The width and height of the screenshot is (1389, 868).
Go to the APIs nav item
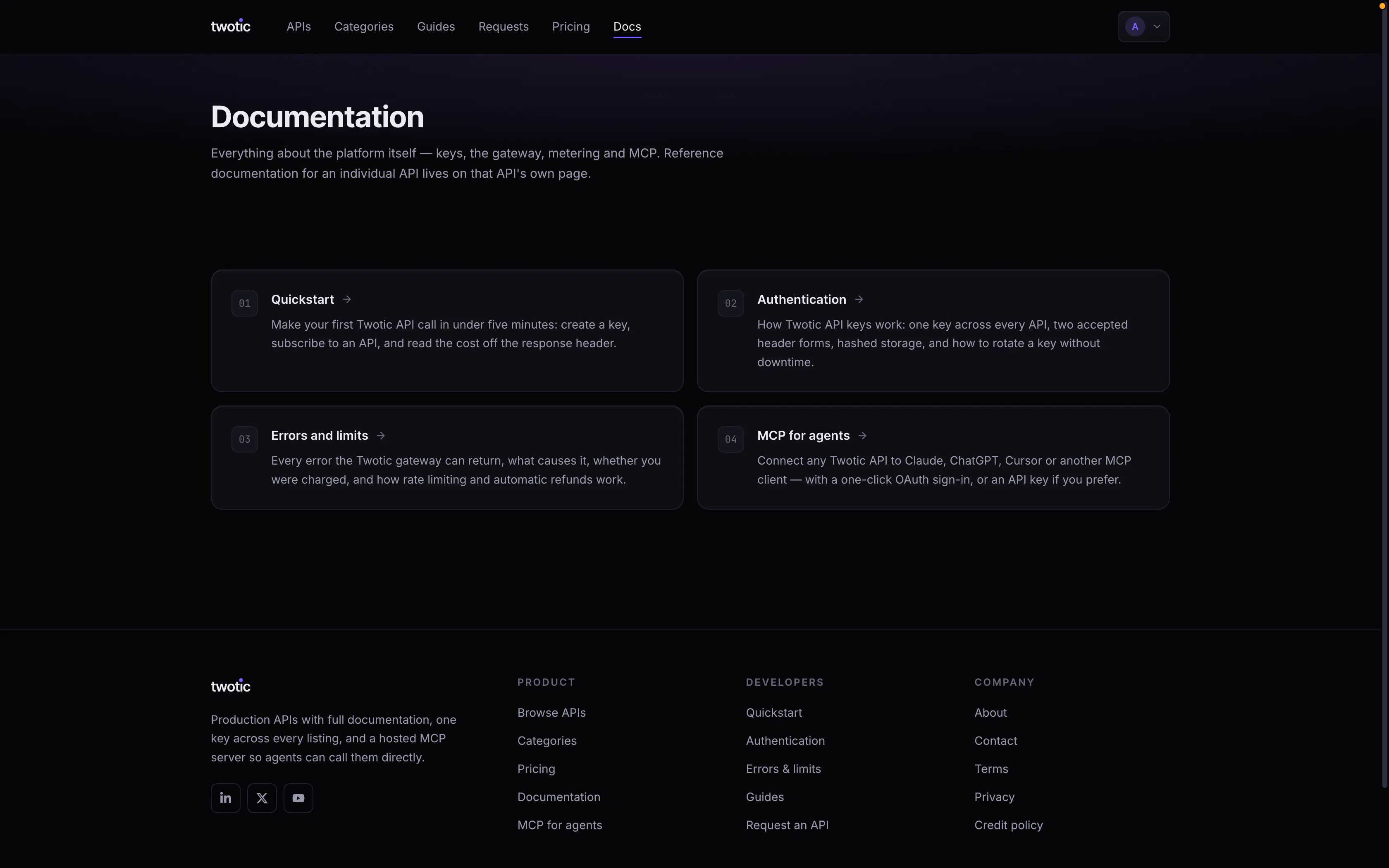click(298, 26)
